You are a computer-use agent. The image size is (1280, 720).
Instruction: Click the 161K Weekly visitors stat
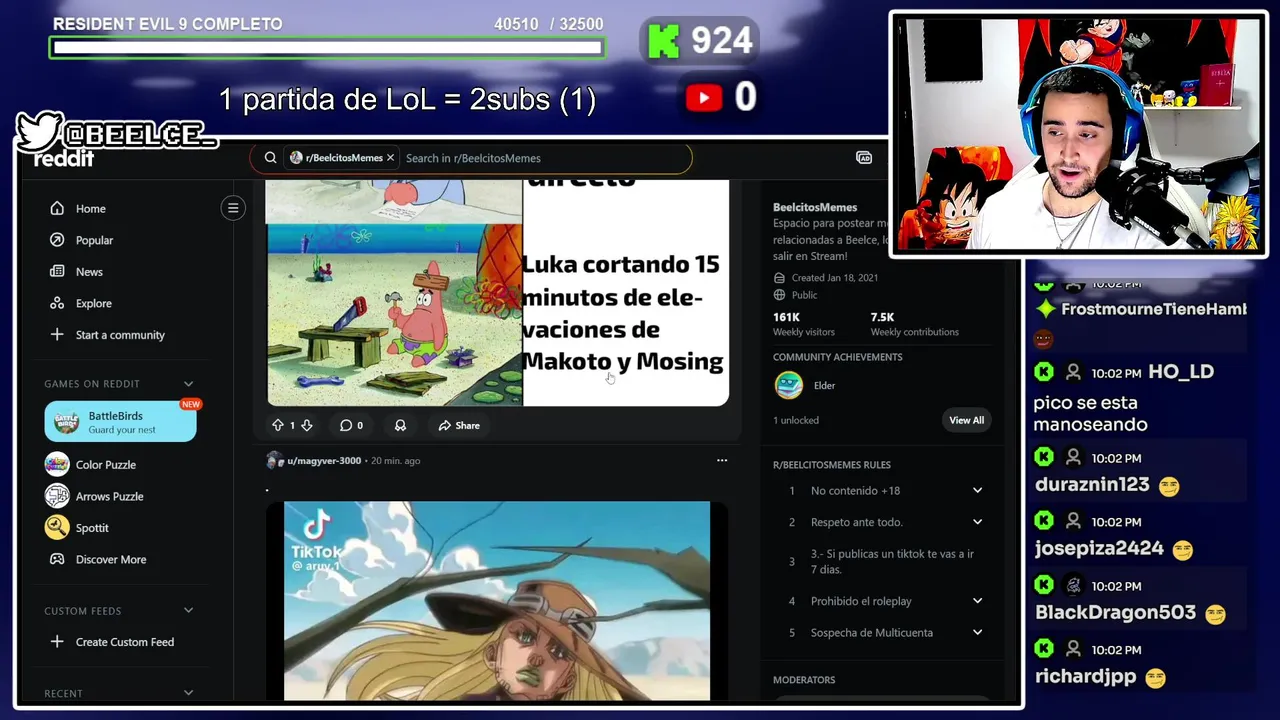pyautogui.click(x=804, y=324)
